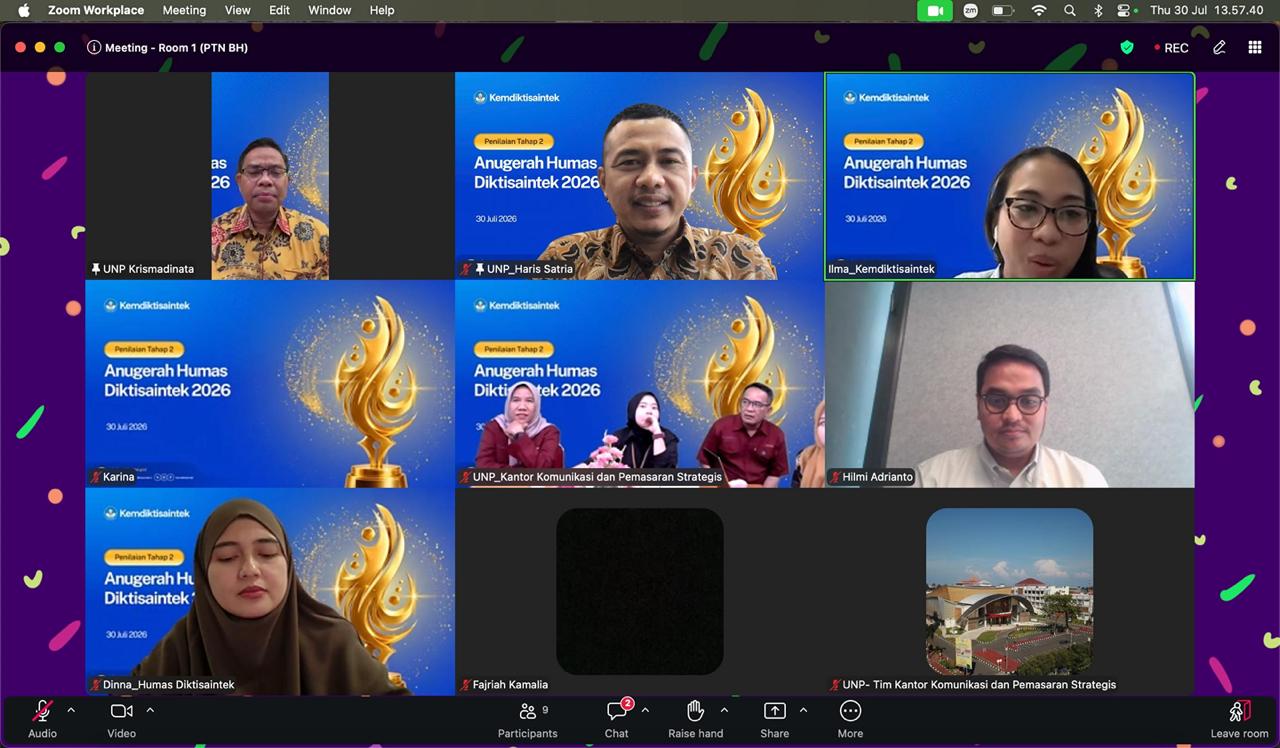Click muted mic icon beside UNP_Haris Satria
1280x748 pixels.
(465, 269)
